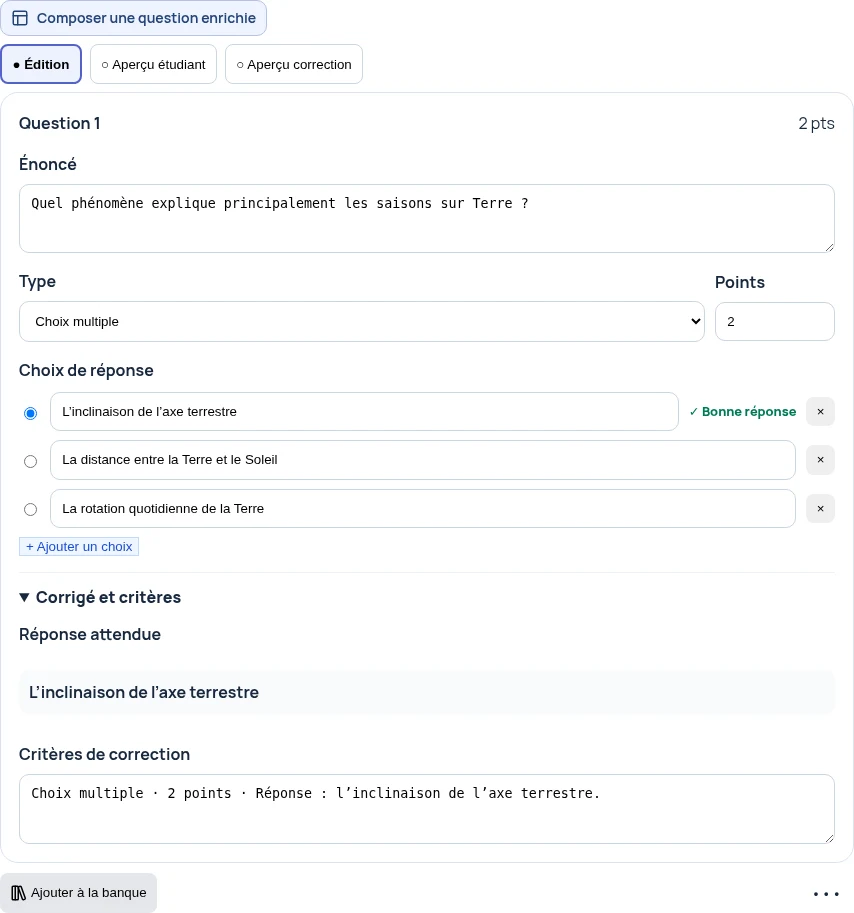Edit the La rotation quotidienne de la Terre field
Image resolution: width=854 pixels, height=913 pixels.
pyautogui.click(x=423, y=508)
